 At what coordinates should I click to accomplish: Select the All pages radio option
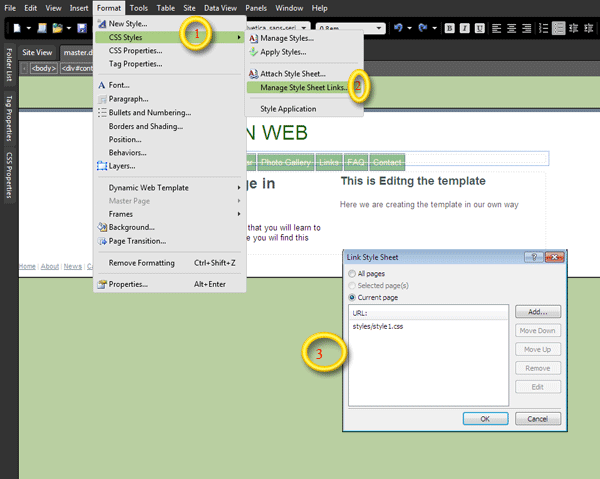point(352,274)
